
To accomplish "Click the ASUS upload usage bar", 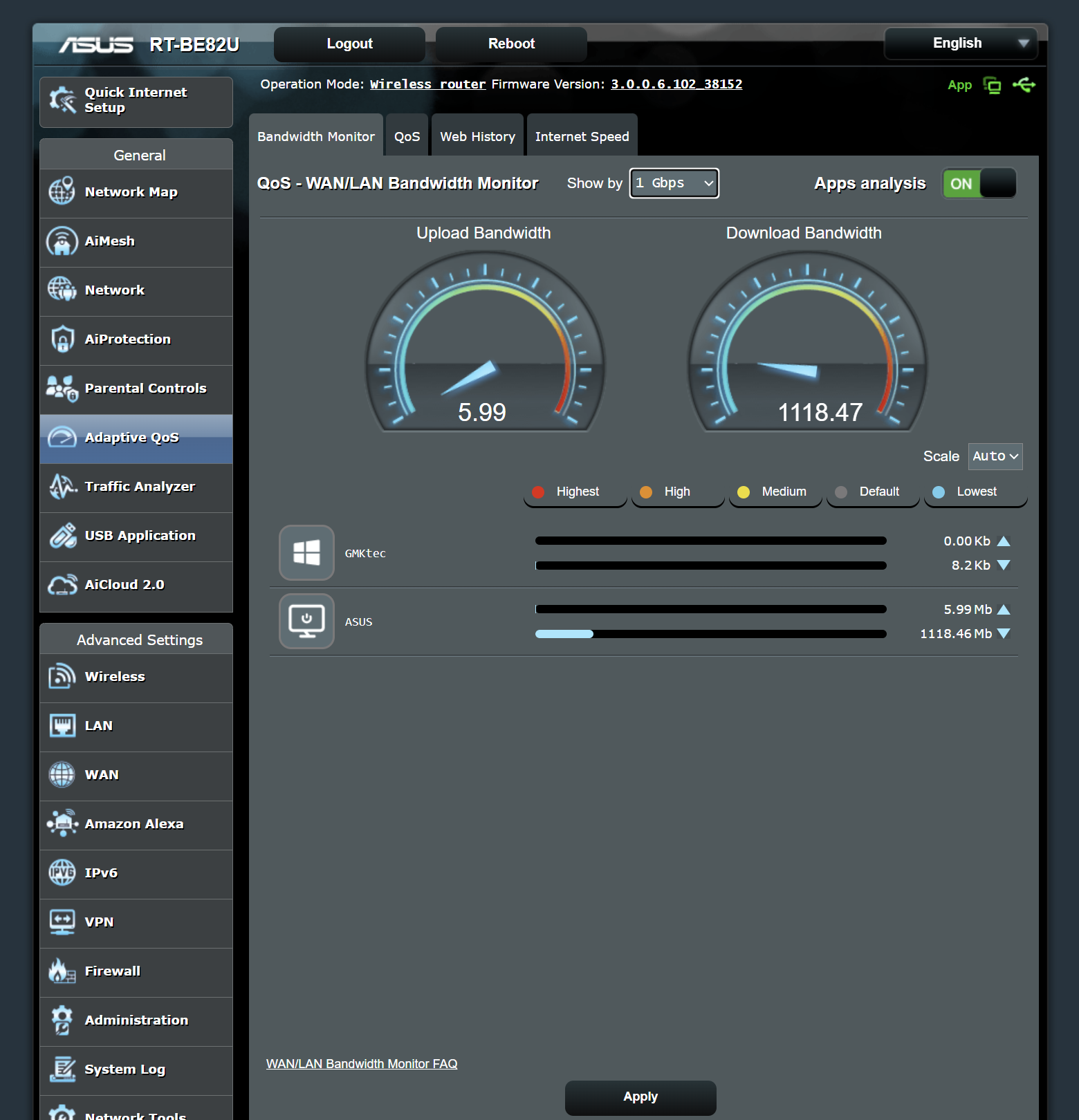I will (711, 609).
